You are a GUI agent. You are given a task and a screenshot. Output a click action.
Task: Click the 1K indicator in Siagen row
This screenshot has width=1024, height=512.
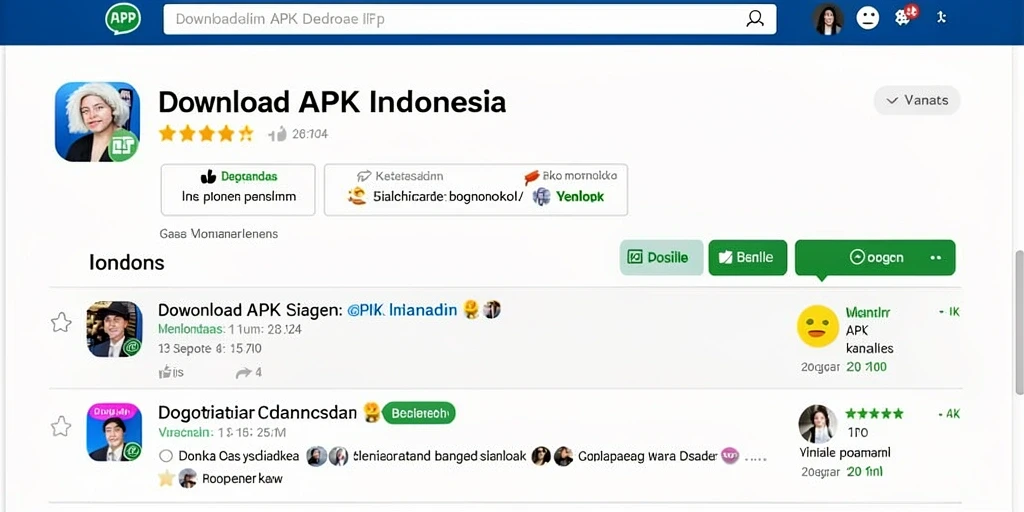[x=950, y=312]
